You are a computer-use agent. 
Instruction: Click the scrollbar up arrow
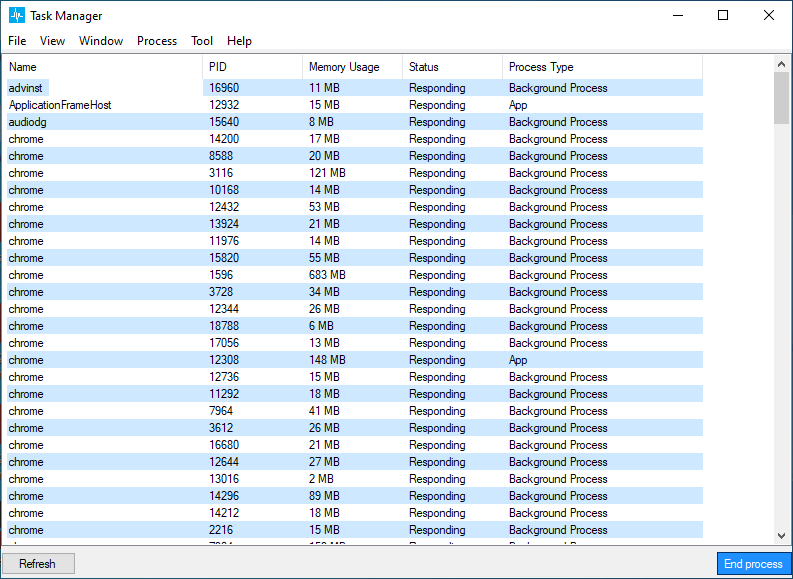pyautogui.click(x=781, y=64)
